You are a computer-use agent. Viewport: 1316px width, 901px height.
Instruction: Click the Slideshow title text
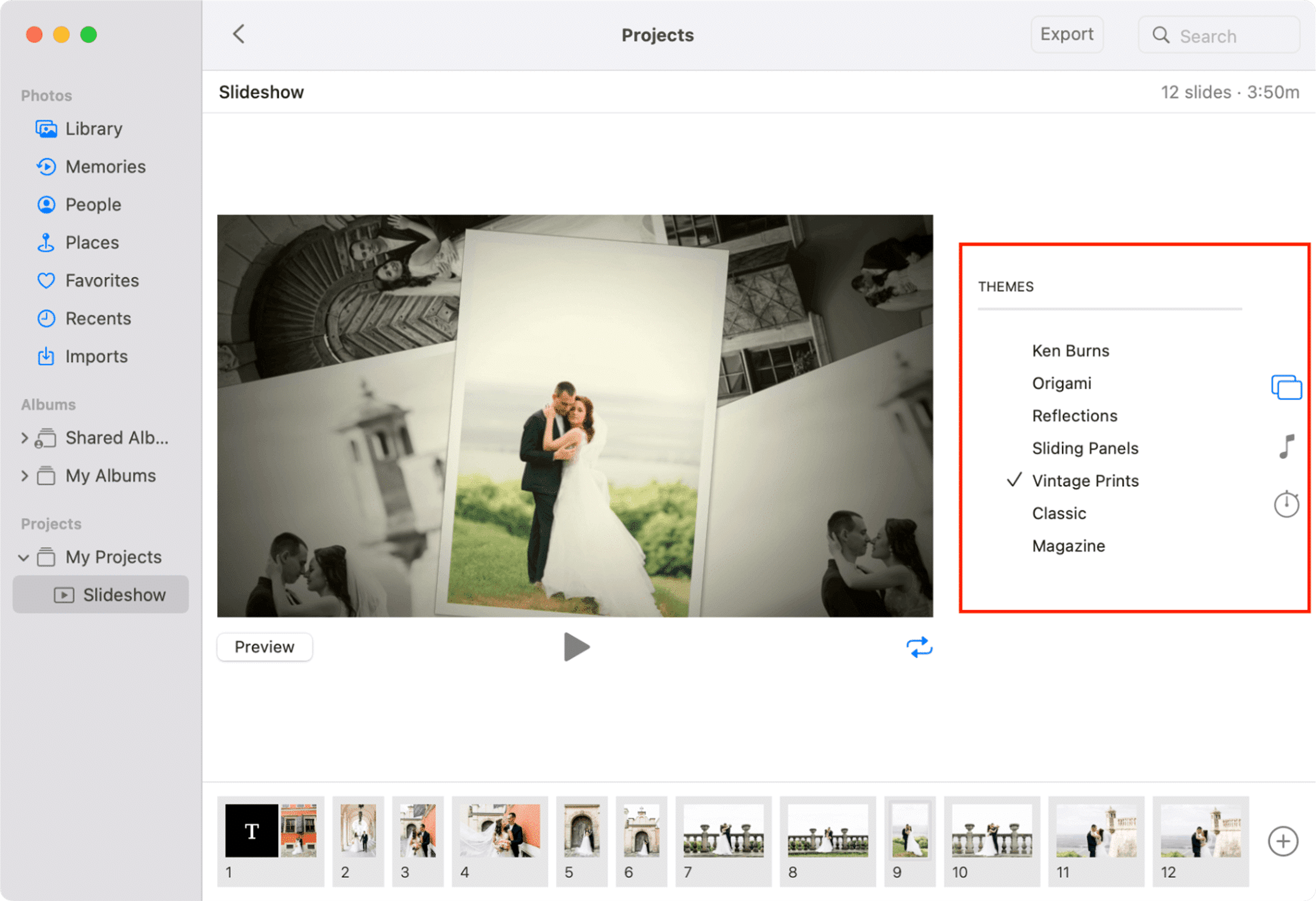(x=261, y=92)
